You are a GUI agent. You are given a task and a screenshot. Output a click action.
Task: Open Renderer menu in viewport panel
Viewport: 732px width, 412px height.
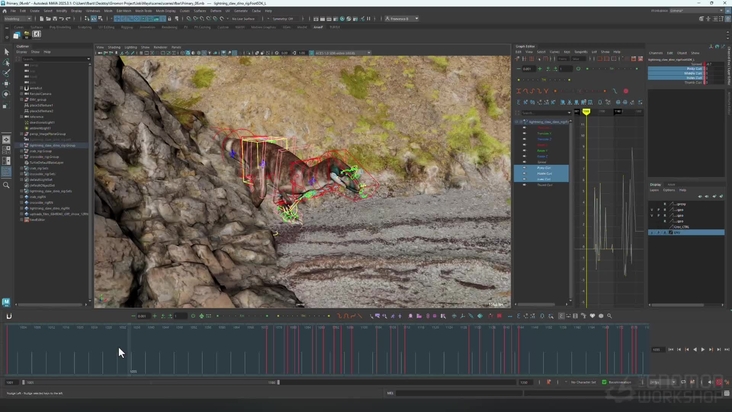tap(160, 47)
